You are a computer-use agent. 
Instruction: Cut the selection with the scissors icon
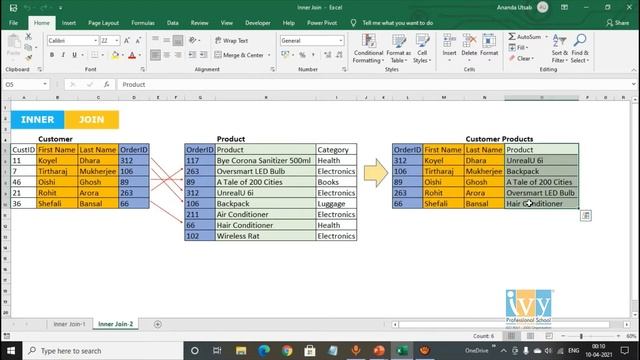click(x=28, y=37)
